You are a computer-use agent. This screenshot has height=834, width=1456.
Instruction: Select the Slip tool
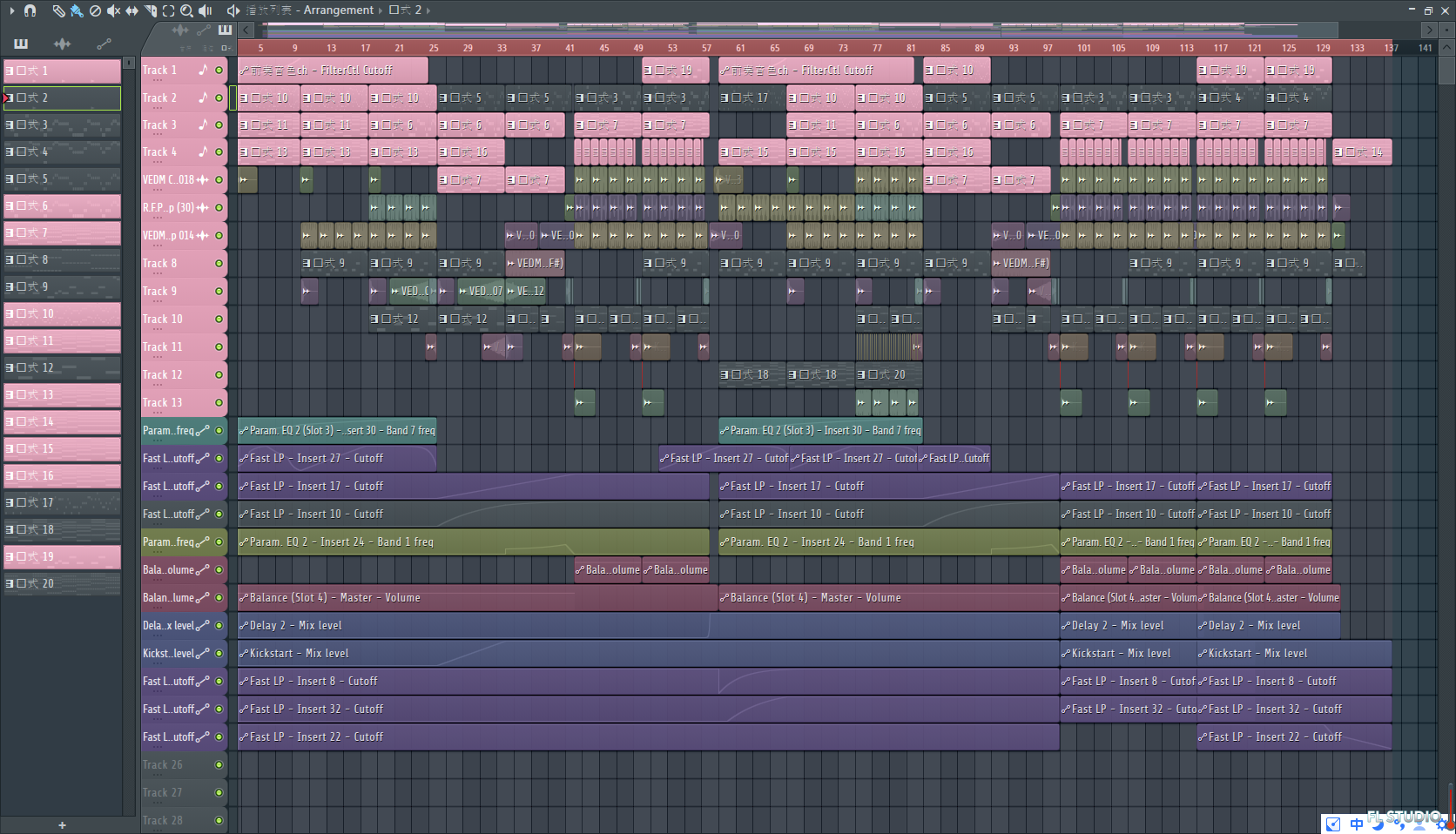[131, 10]
